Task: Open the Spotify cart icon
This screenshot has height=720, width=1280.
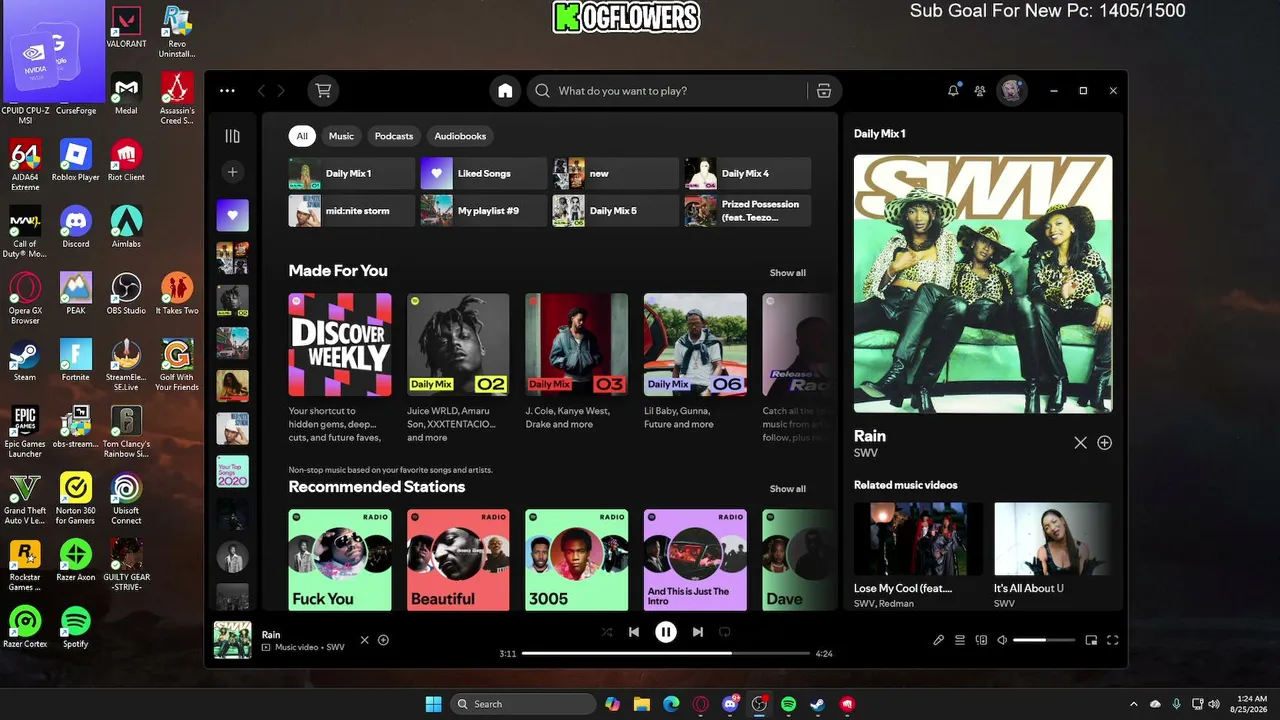Action: [323, 91]
